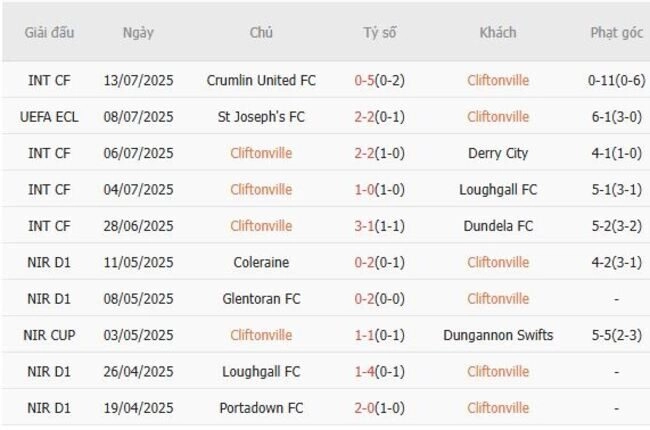Select the St Joseph's FC team name
650x430 pixels.
(x=261, y=117)
